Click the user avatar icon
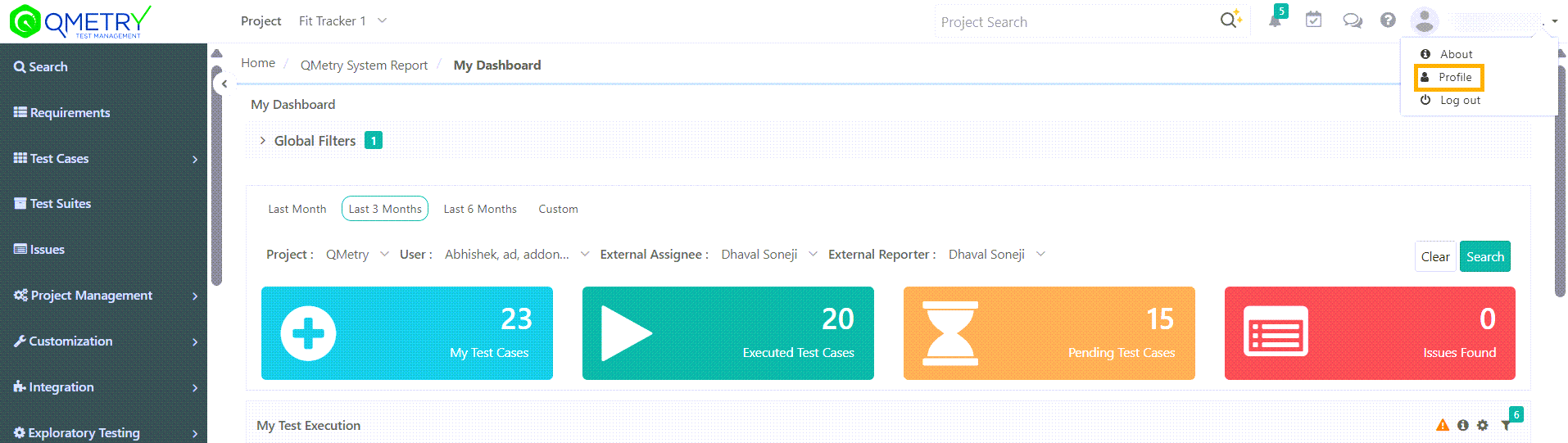1568x443 pixels. [x=1425, y=20]
